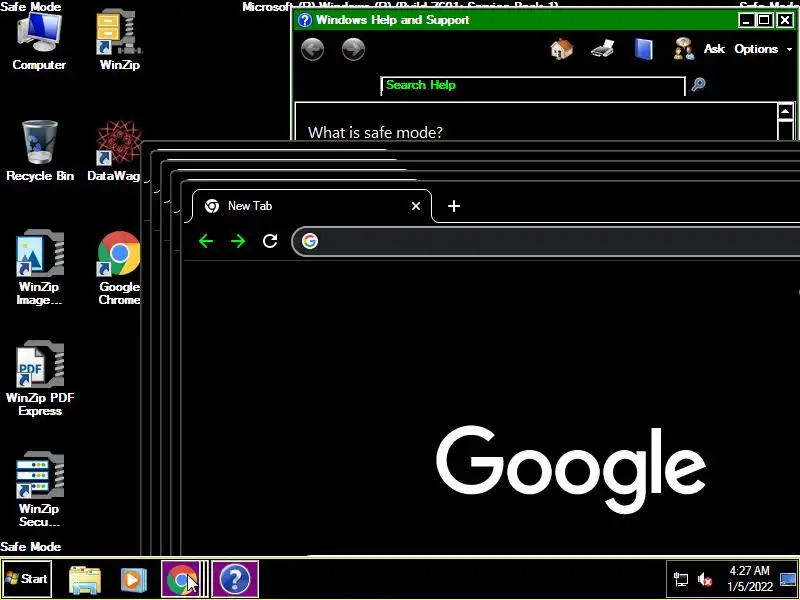Open Windows Explorer from the taskbar
800x600 pixels.
(x=85, y=579)
